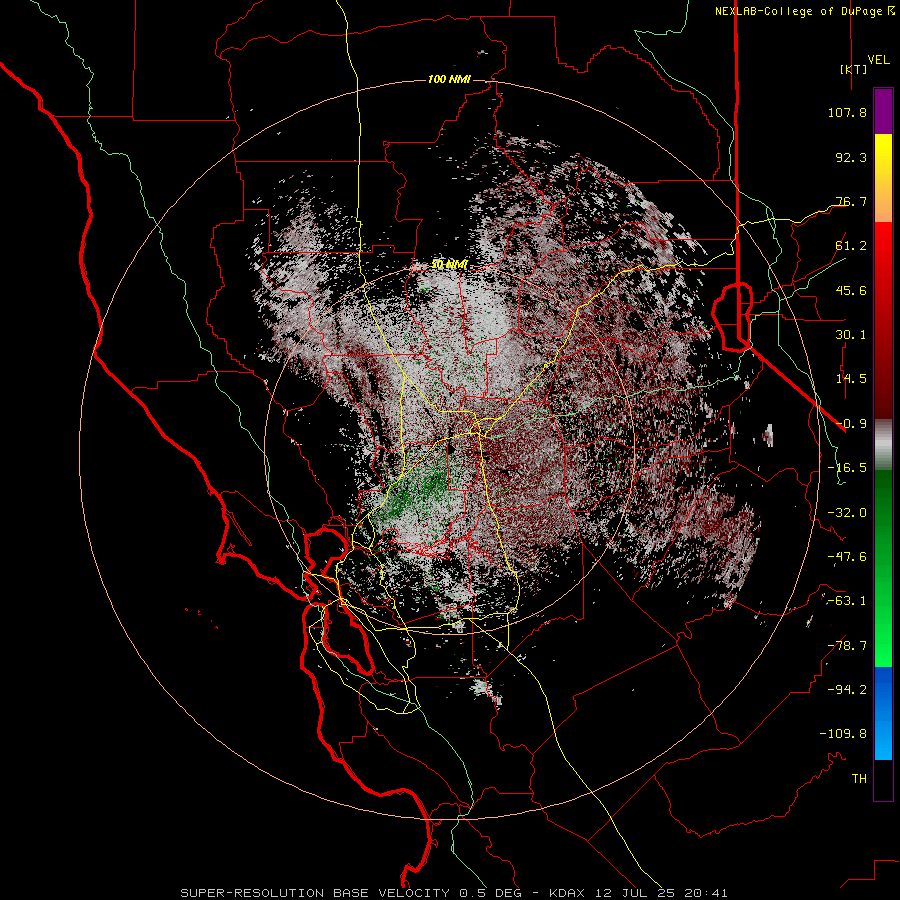Click the thick red Lake Tahoe outline

coord(732,316)
